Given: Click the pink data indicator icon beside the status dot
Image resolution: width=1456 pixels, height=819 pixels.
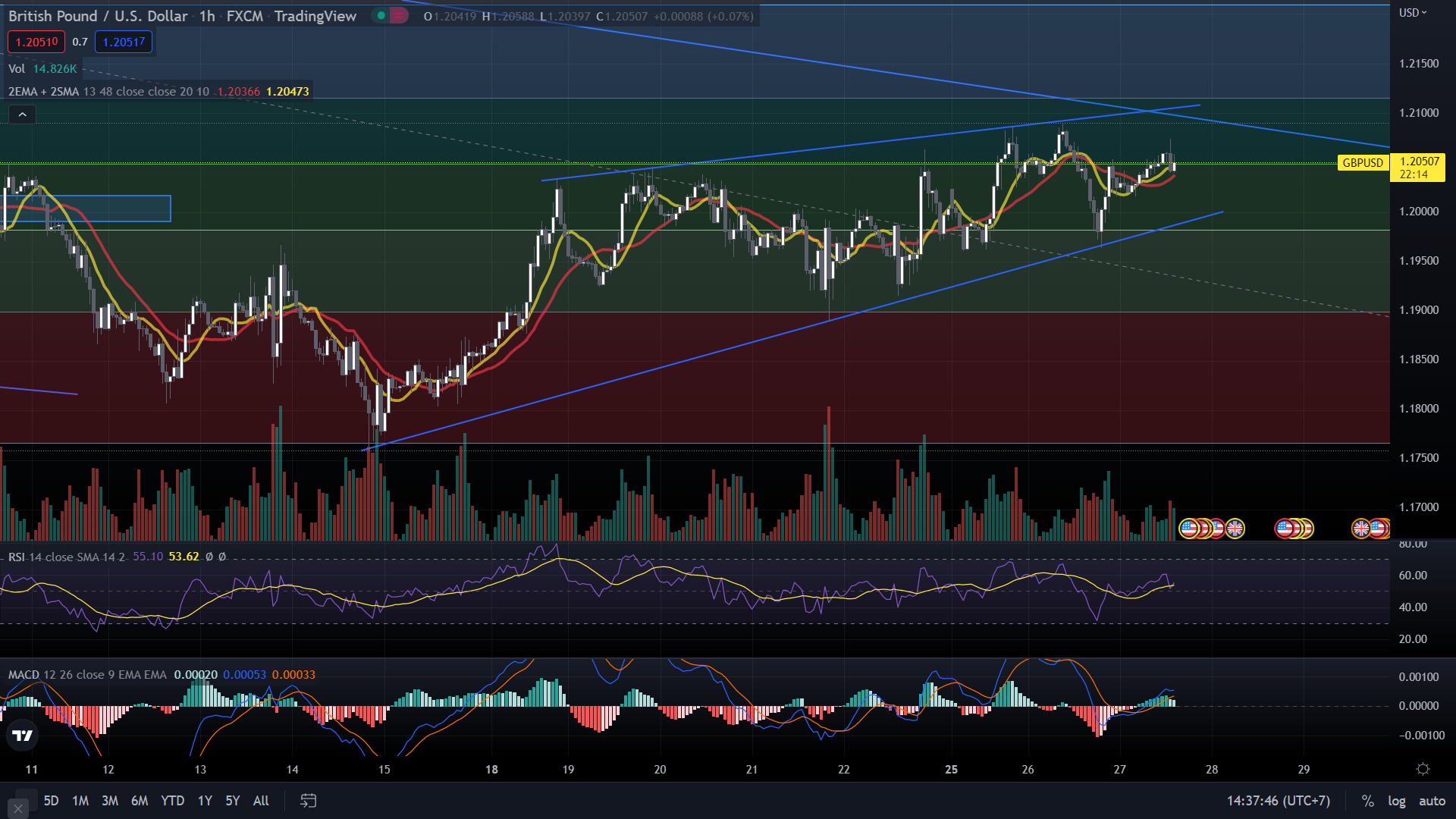Looking at the screenshot, I should [397, 16].
